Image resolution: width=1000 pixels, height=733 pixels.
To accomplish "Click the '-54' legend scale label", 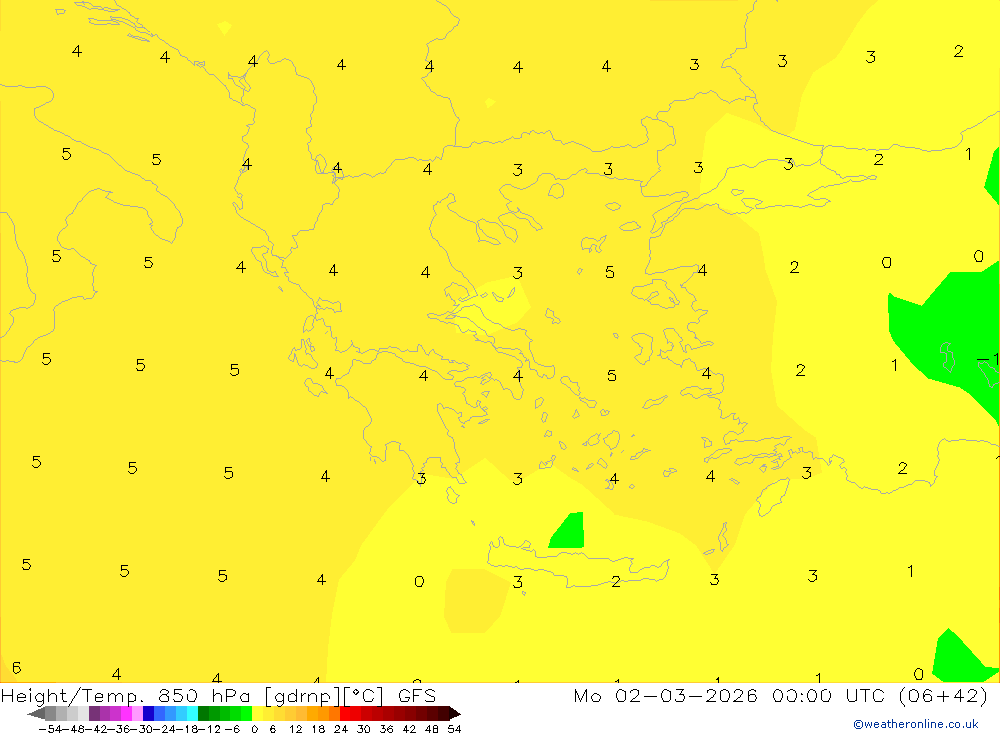I will point(50,729).
